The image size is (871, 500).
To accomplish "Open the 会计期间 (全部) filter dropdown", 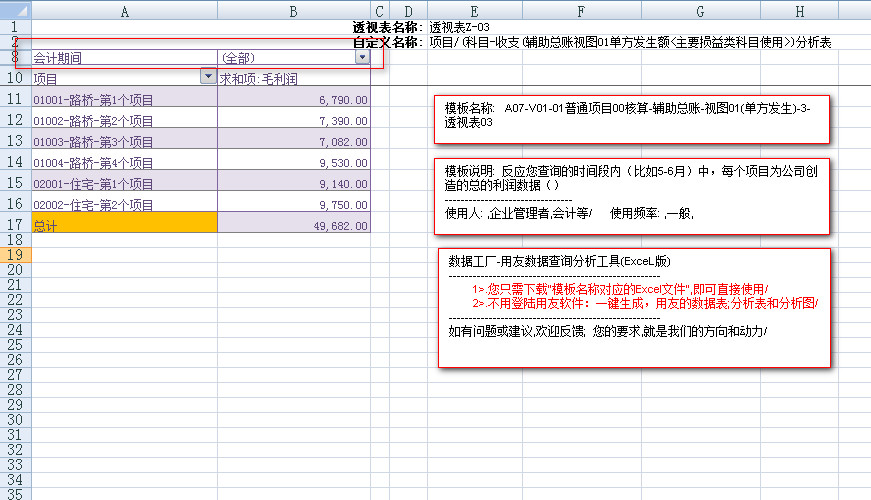I will (362, 58).
